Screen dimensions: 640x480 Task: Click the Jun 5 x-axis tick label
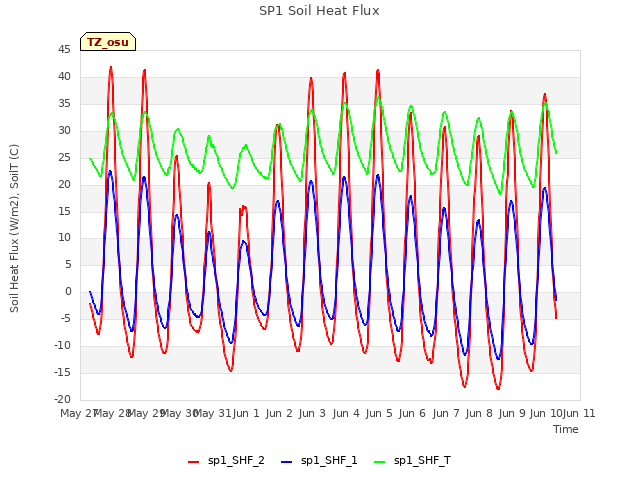(379, 413)
